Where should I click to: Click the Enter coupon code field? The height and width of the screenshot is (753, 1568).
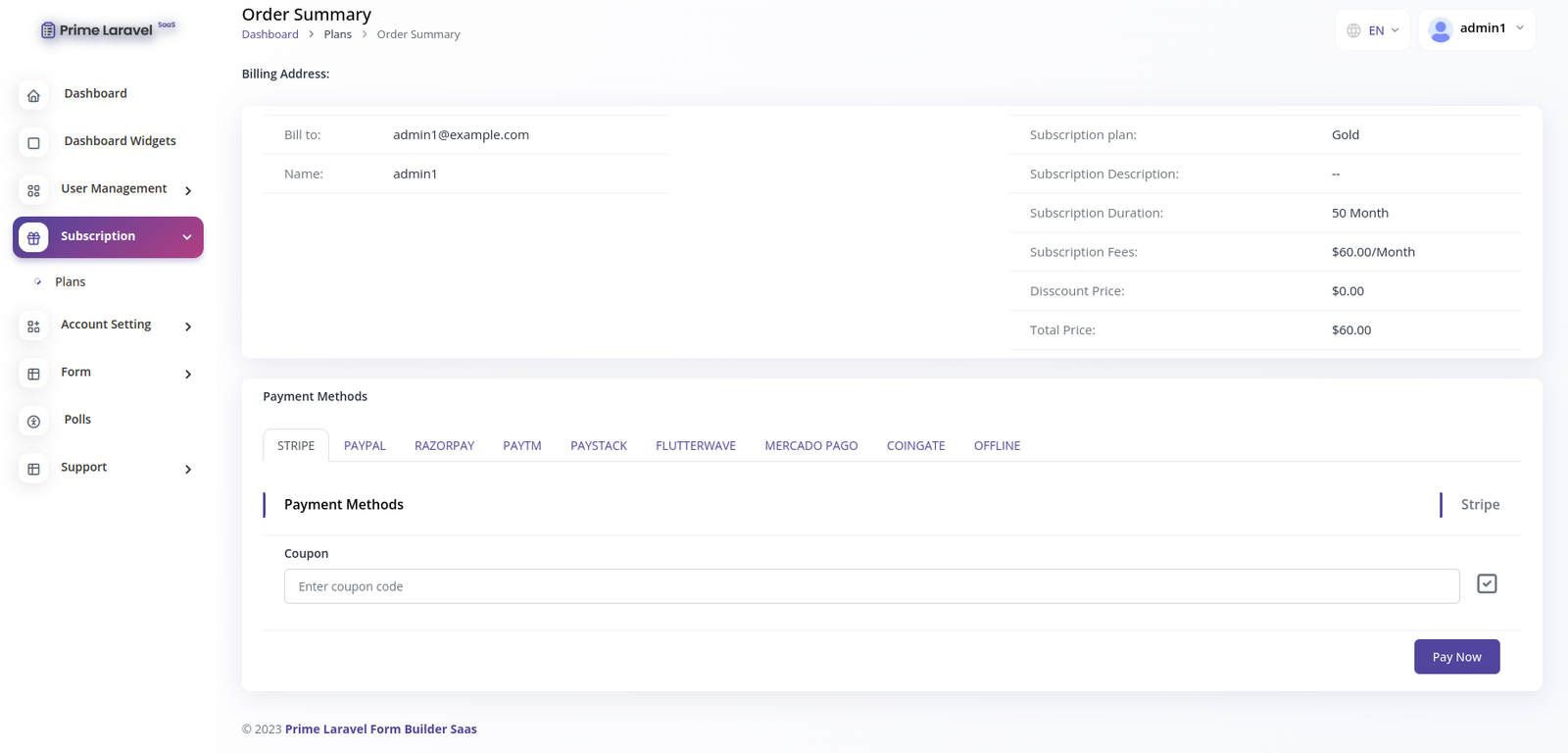871,586
